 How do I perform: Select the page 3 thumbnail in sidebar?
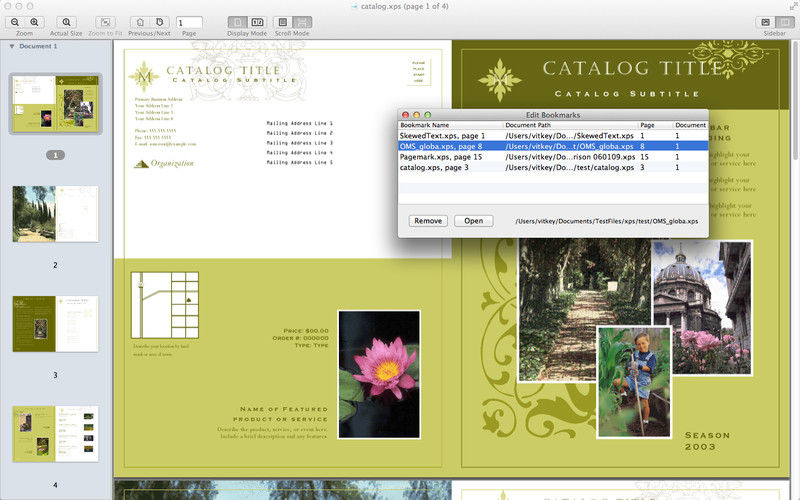pyautogui.click(x=55, y=324)
